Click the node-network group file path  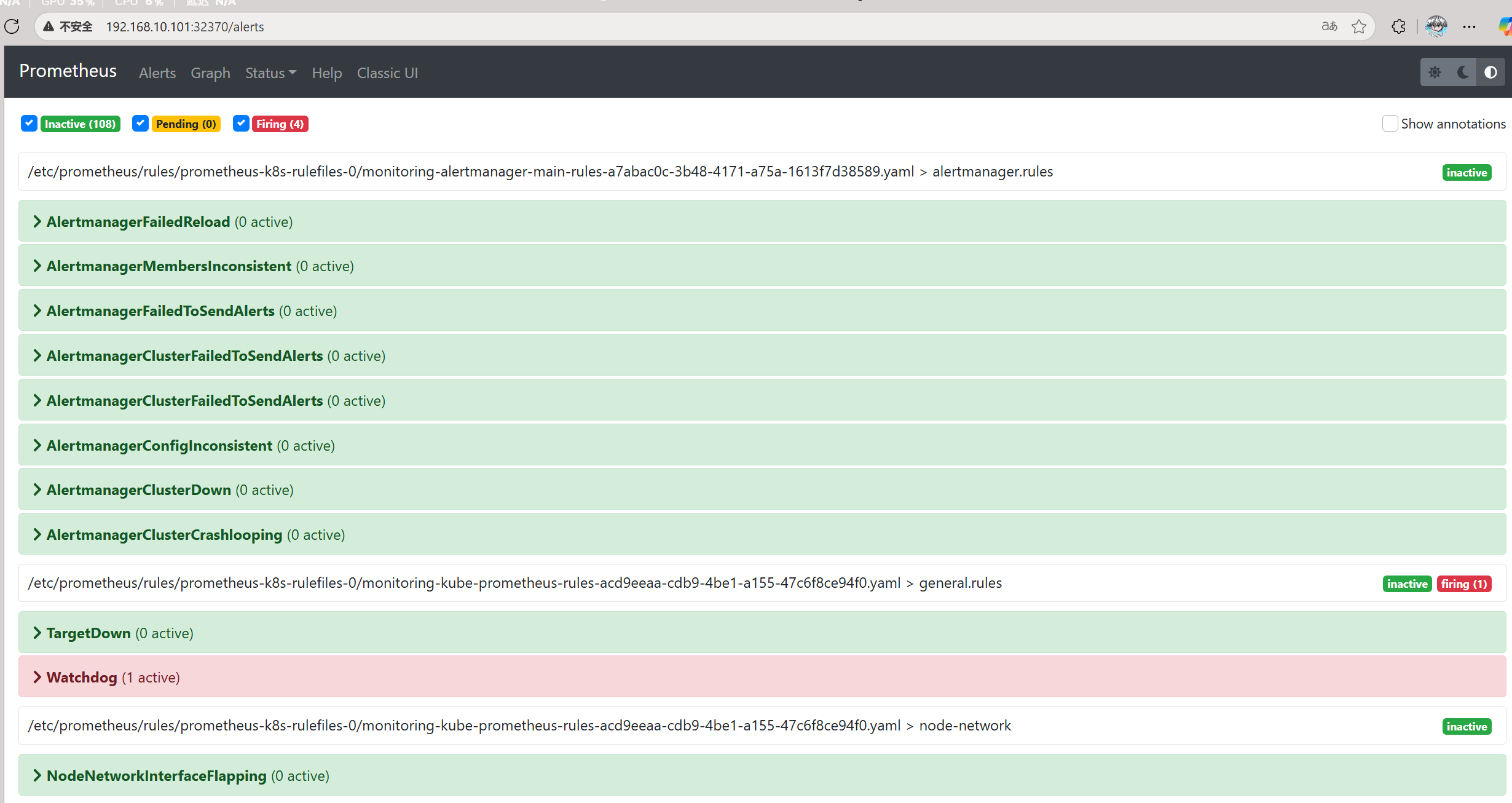[x=519, y=726]
